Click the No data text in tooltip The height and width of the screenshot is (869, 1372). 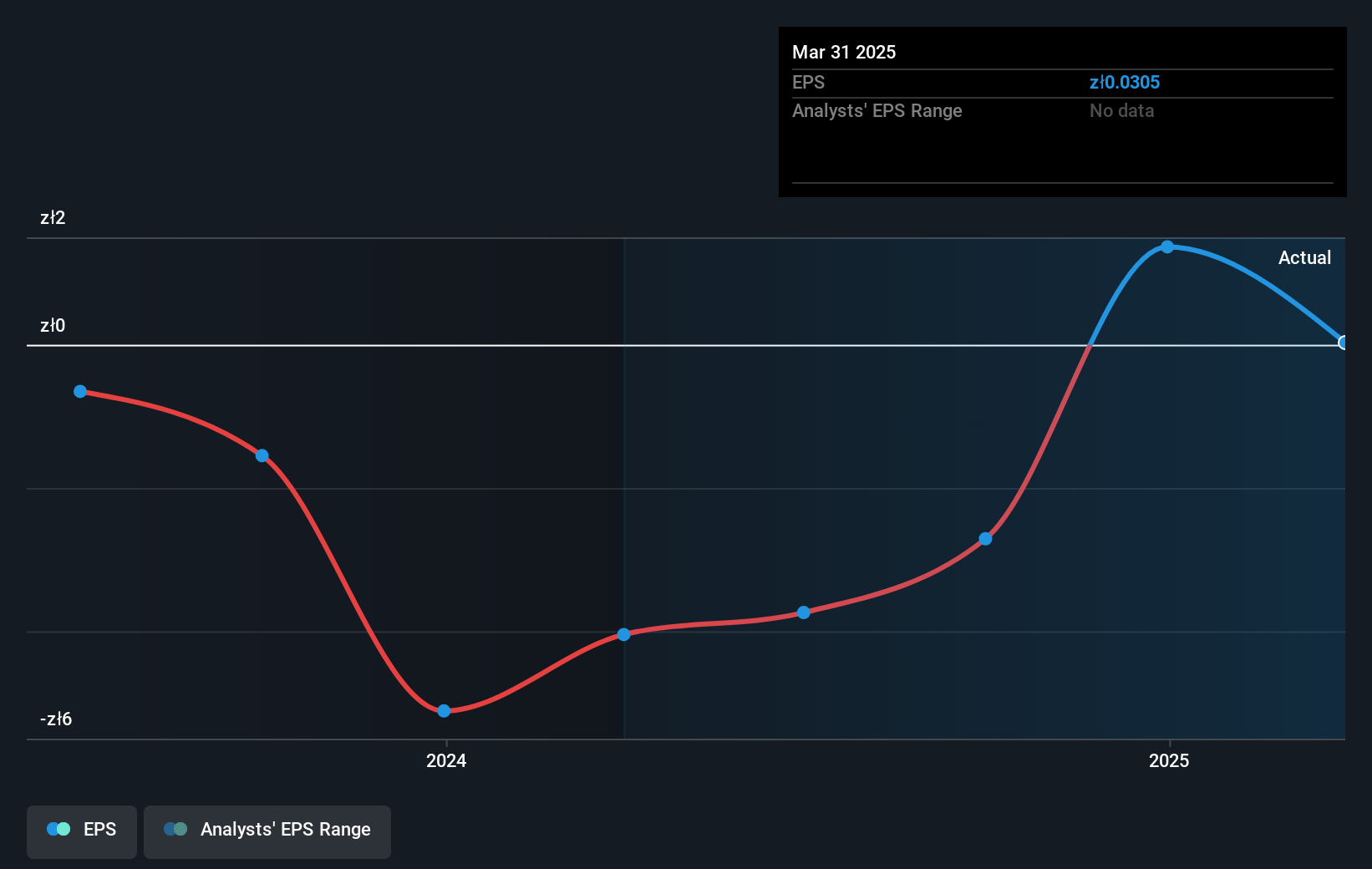click(x=1121, y=110)
